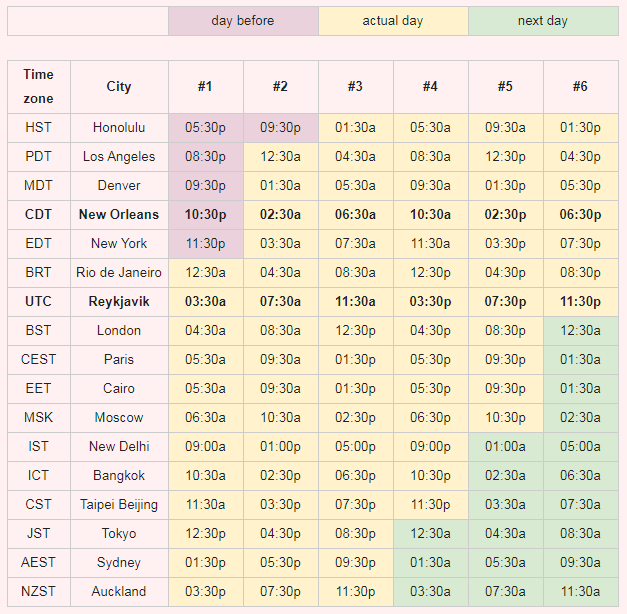Select the New York city cell
The width and height of the screenshot is (627, 614).
pyautogui.click(x=119, y=244)
